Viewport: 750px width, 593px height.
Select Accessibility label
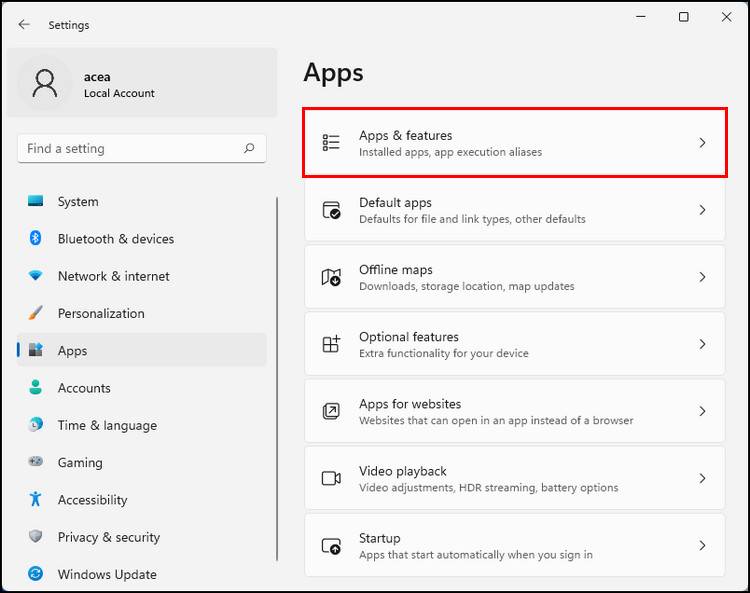tap(92, 500)
